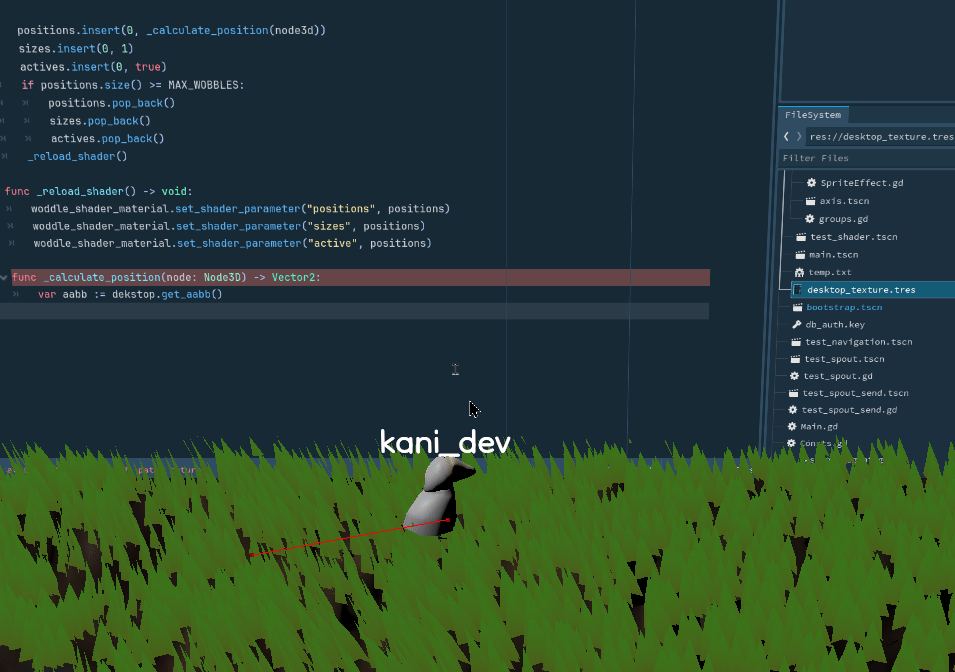Click the SpriteEffect.gd script icon
This screenshot has height=672, width=955.
tap(812, 183)
